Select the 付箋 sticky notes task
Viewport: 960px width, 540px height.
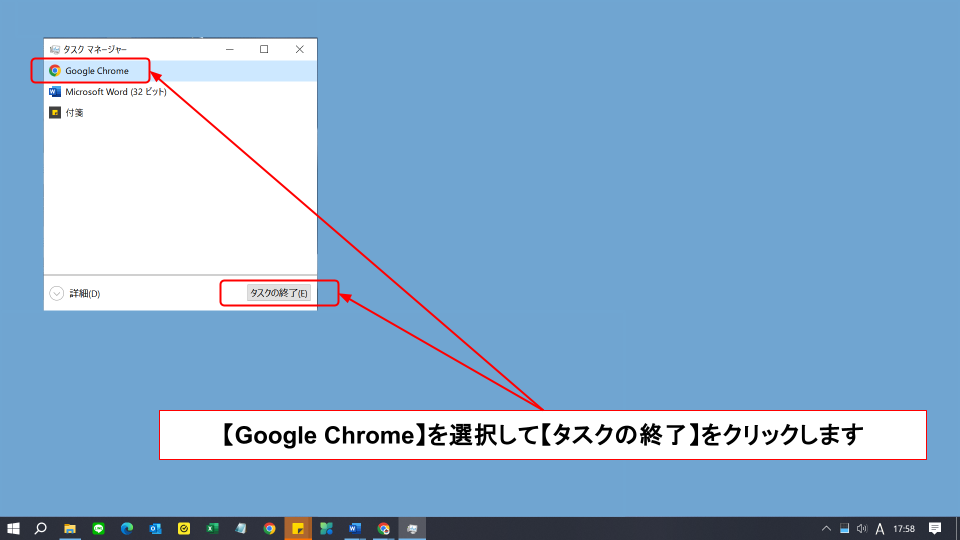click(x=74, y=113)
